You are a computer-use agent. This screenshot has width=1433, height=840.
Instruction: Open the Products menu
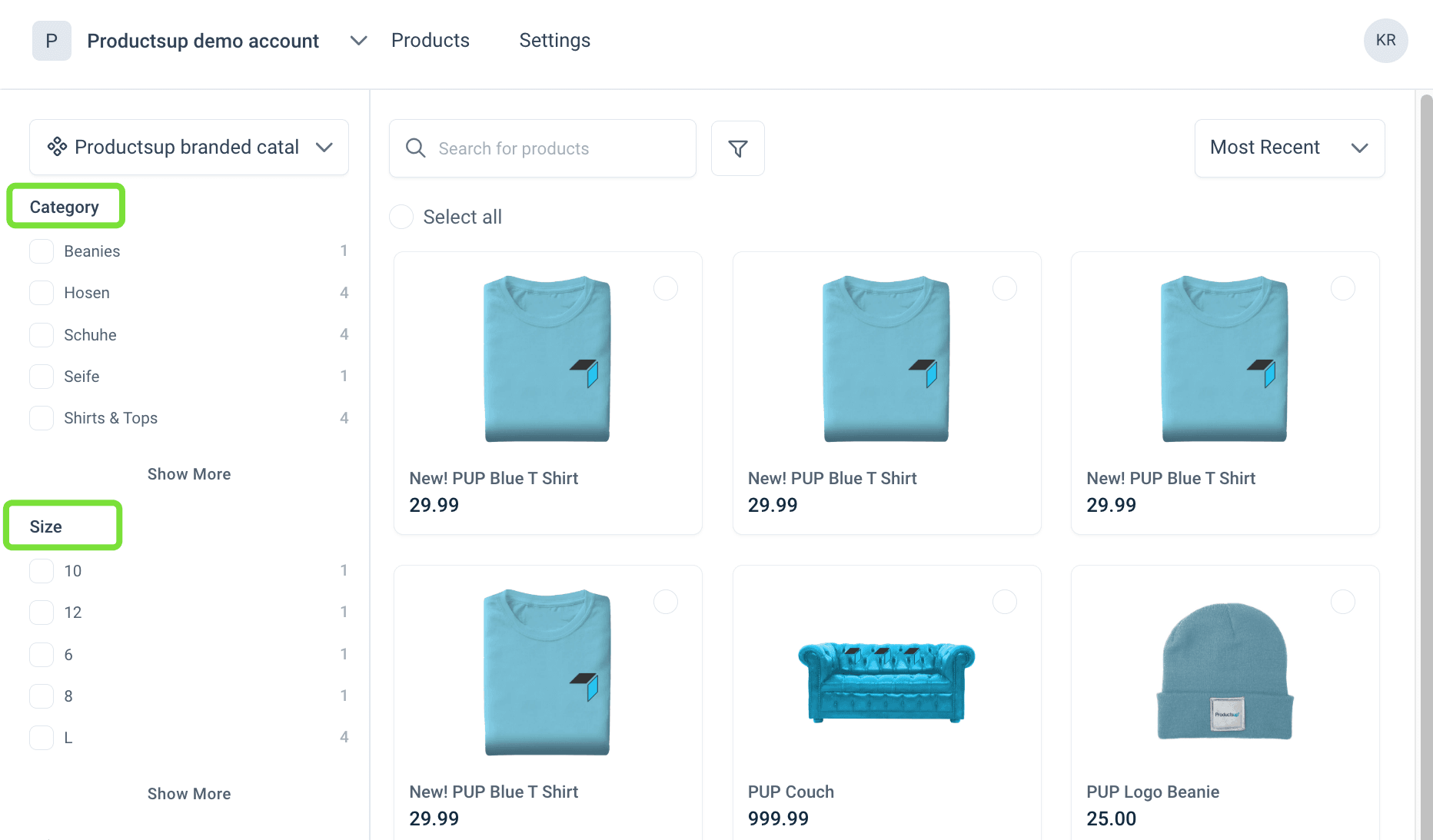431,41
